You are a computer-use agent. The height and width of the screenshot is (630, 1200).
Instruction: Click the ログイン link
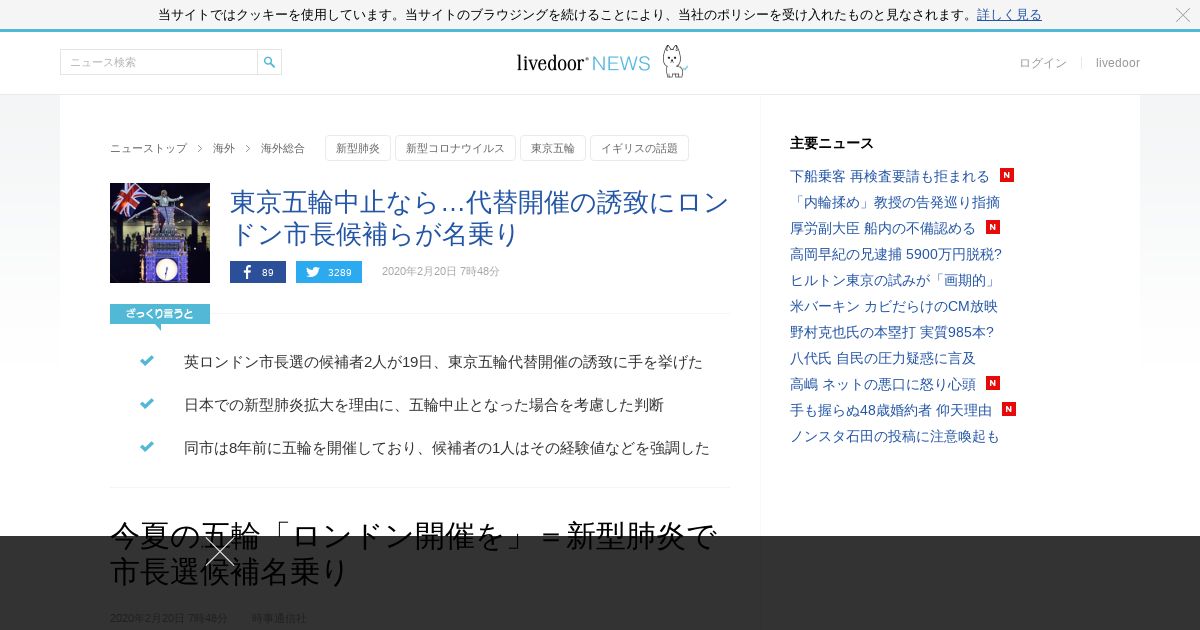pos(1043,63)
